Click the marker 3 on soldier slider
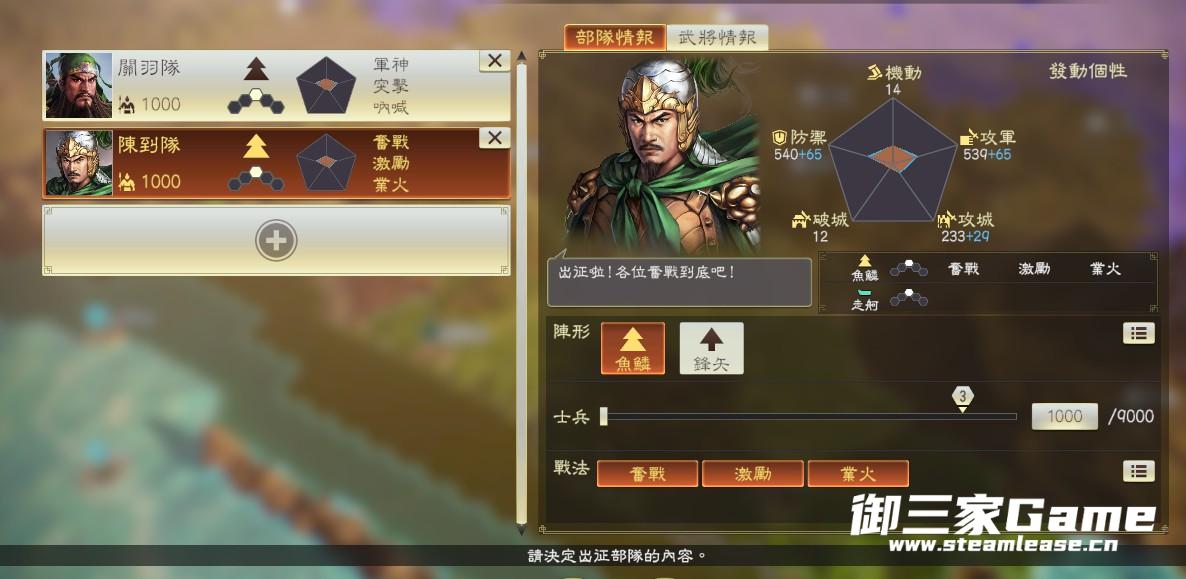1186x579 pixels. (962, 398)
